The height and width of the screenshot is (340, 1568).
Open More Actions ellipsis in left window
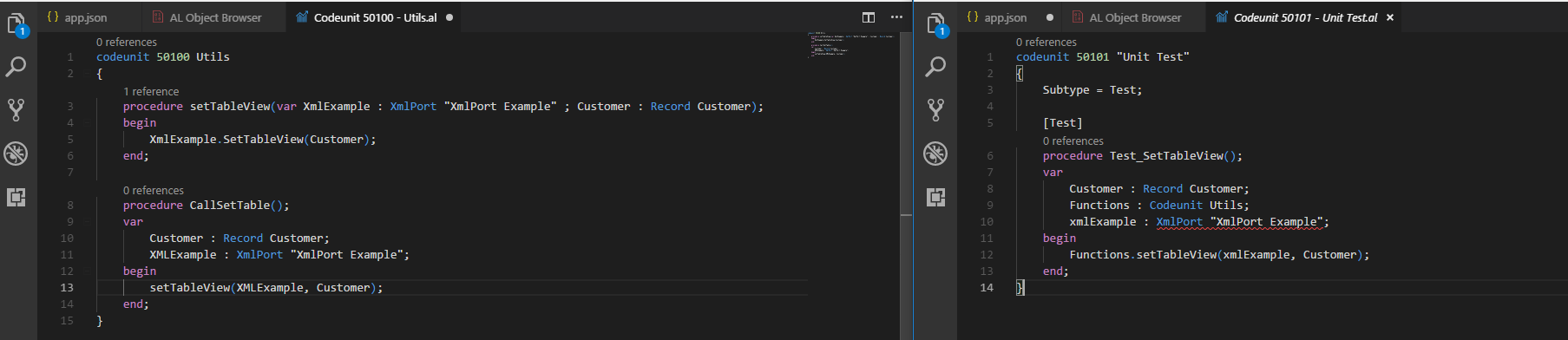coord(896,17)
